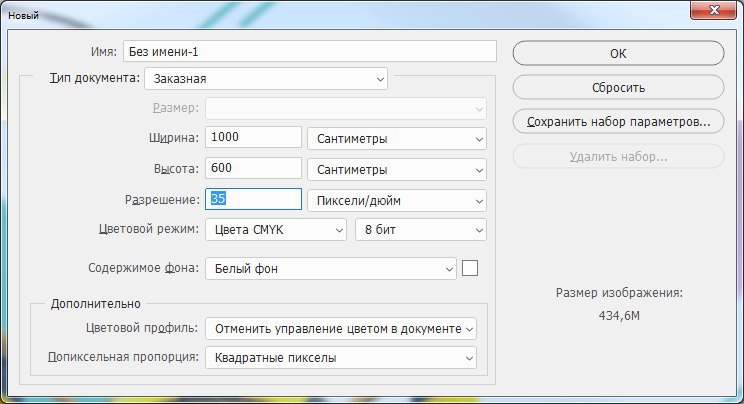
Task: Click Сохранить набор параметров button
Action: 618,122
